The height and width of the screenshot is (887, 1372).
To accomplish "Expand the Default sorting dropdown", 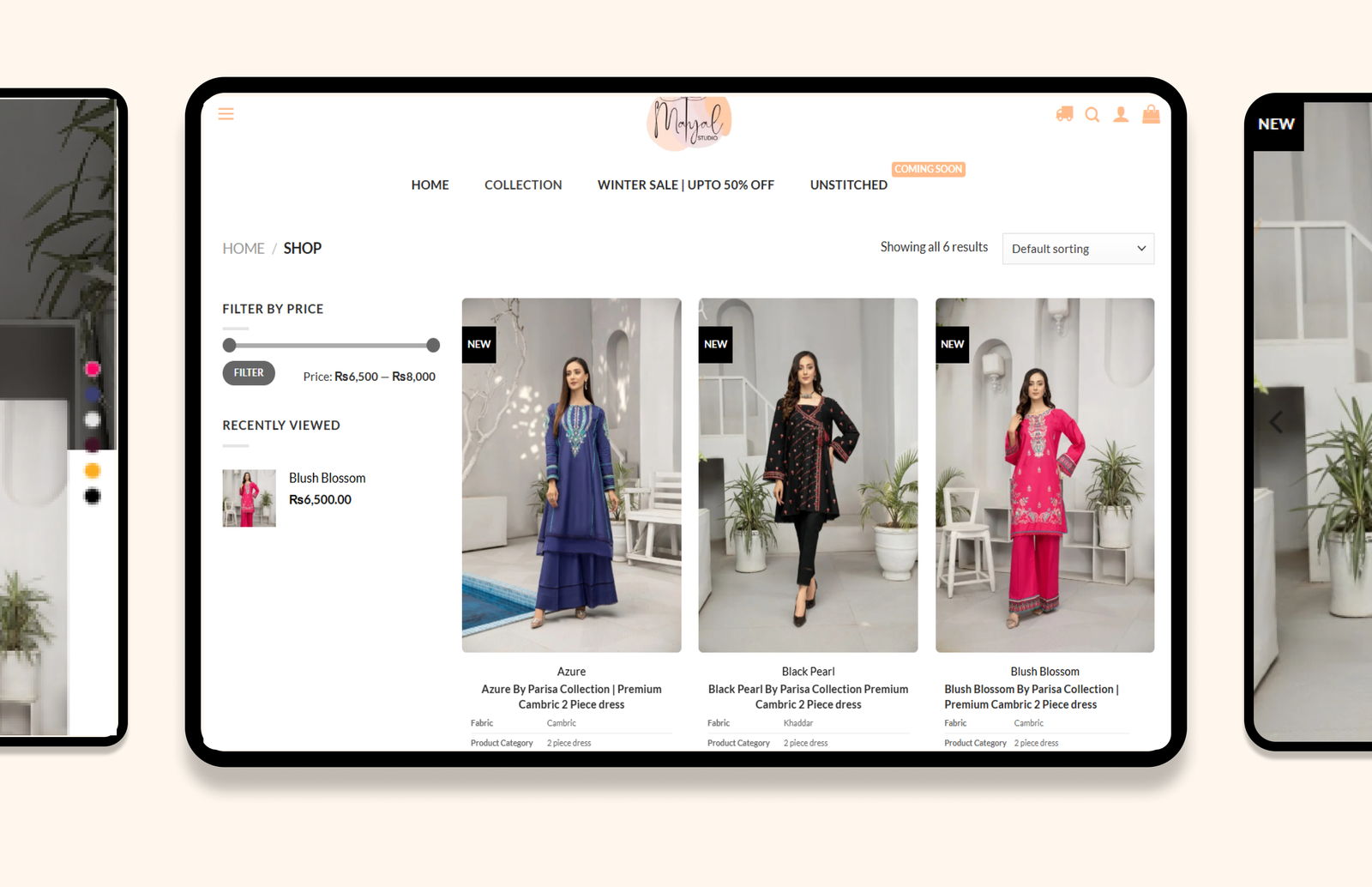I will pos(1078,249).
